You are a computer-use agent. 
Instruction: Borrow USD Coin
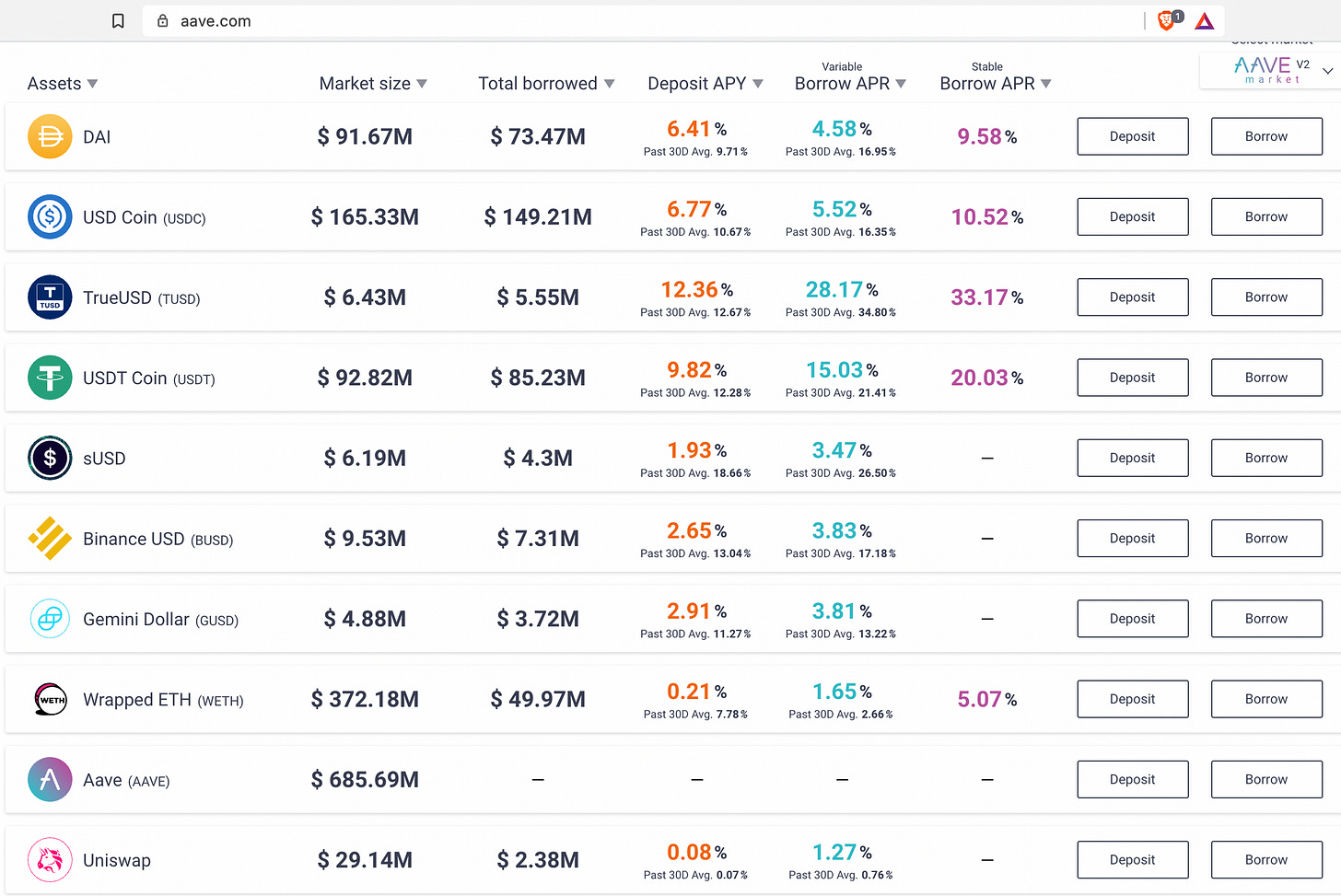coord(1266,217)
